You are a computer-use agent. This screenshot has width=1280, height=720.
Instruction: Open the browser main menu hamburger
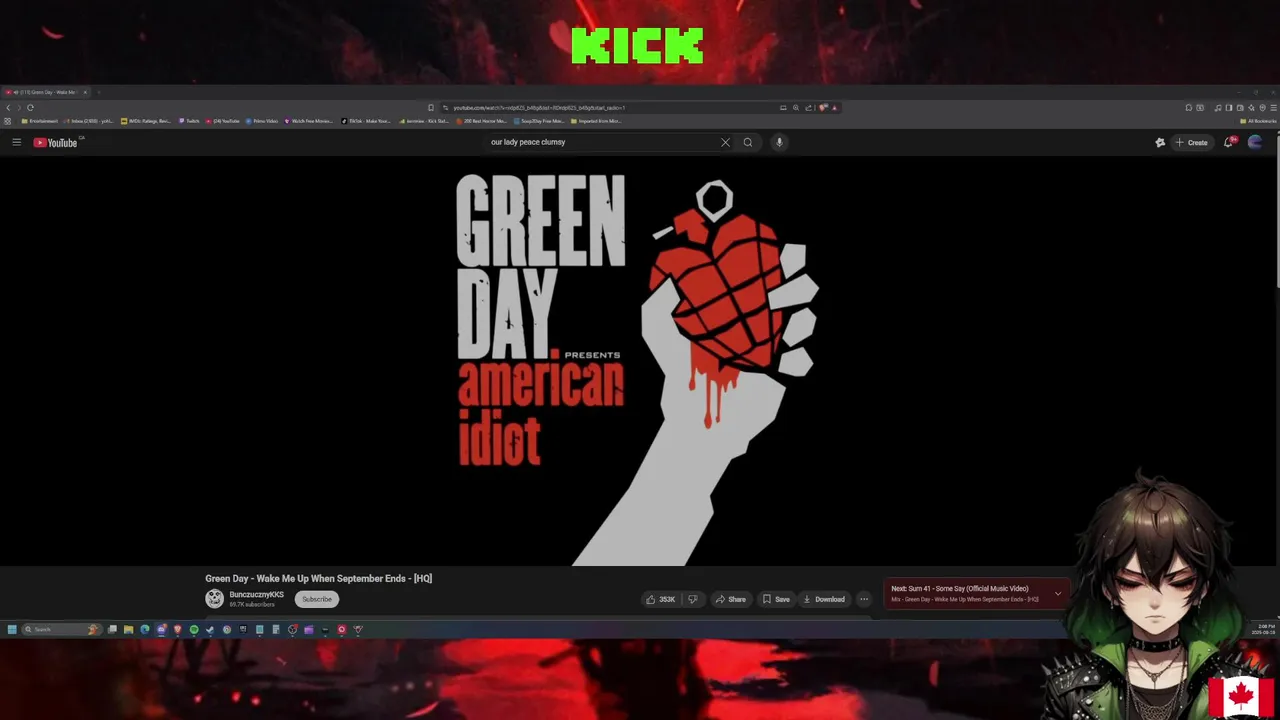(x=1273, y=107)
